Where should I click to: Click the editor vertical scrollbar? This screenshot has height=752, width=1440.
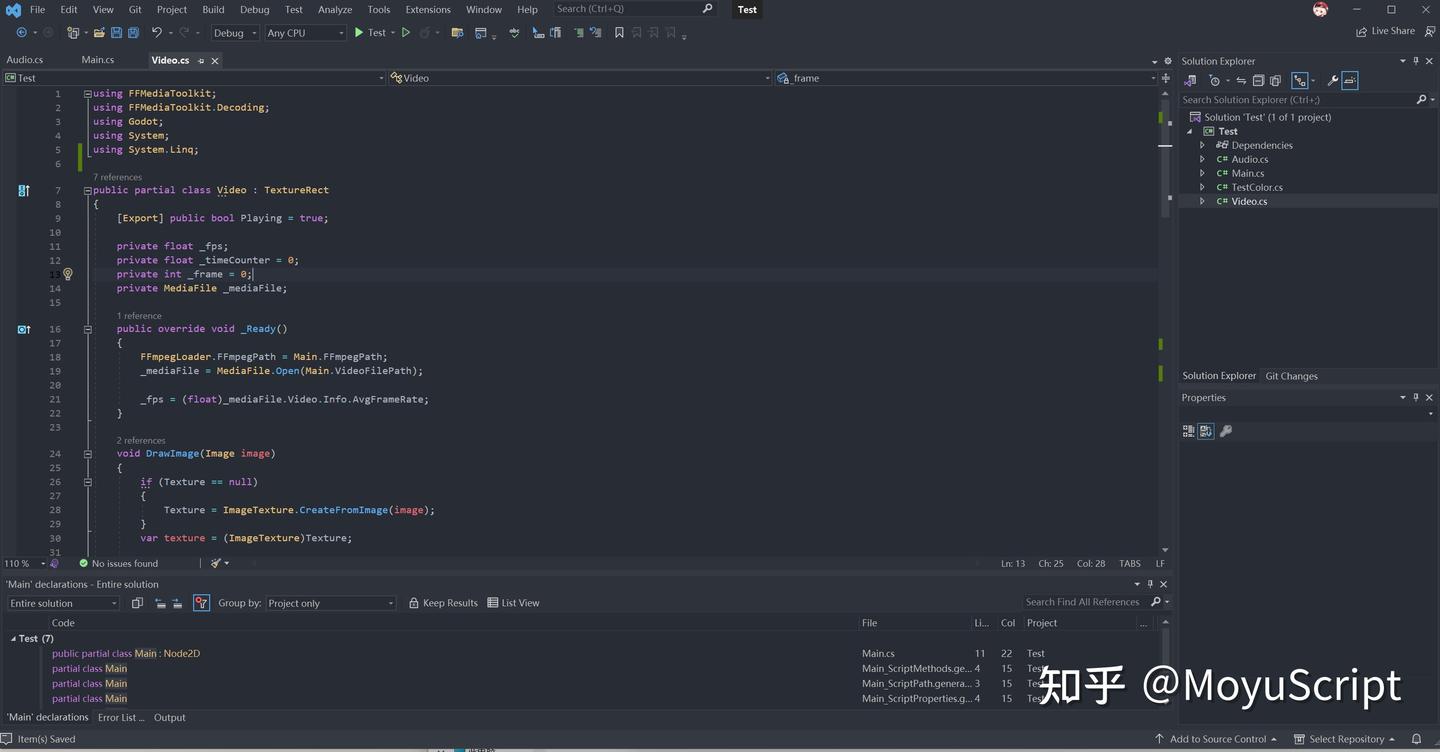click(x=1165, y=322)
